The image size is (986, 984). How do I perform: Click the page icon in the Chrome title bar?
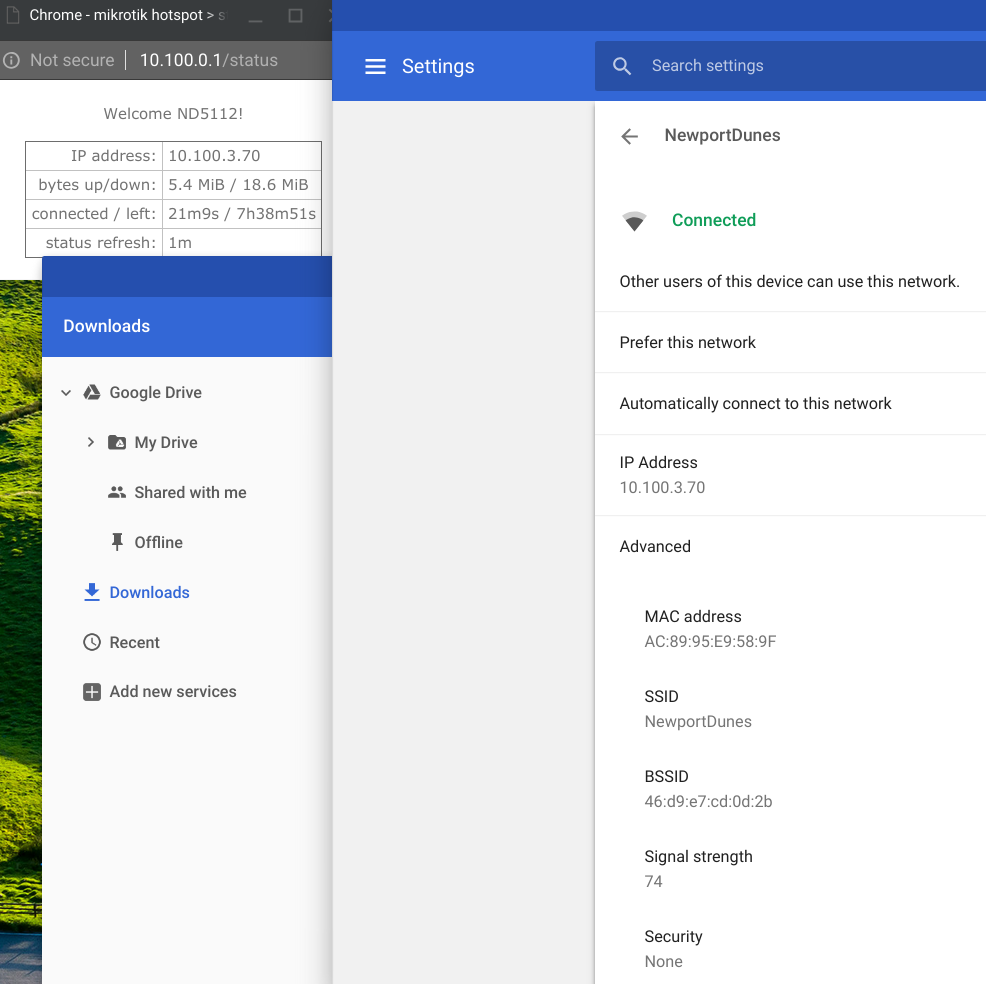tap(13, 15)
